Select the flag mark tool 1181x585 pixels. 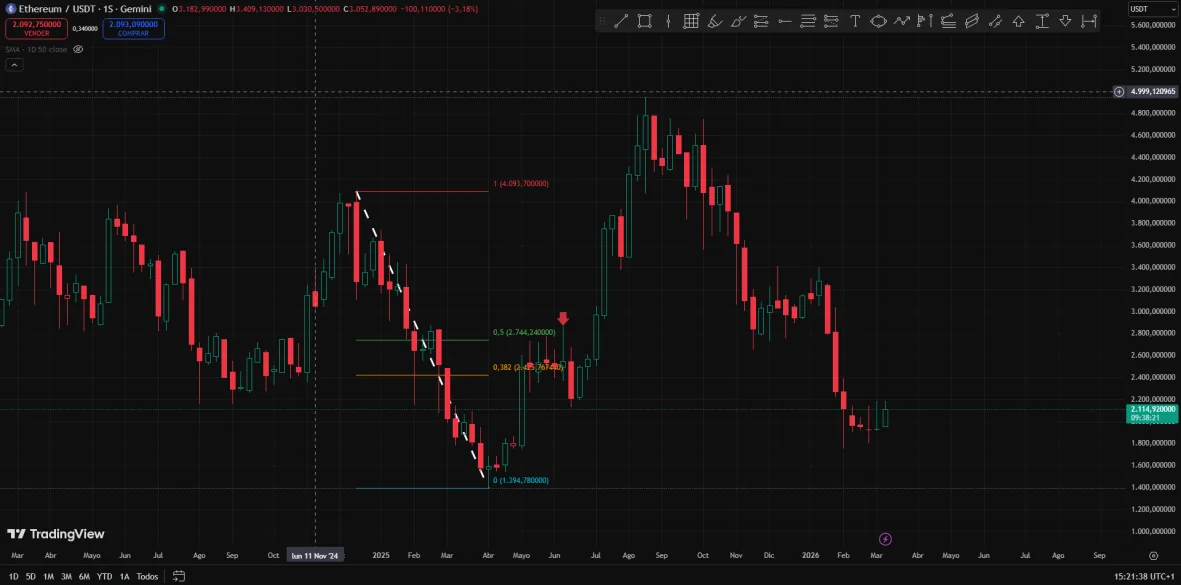(x=925, y=21)
